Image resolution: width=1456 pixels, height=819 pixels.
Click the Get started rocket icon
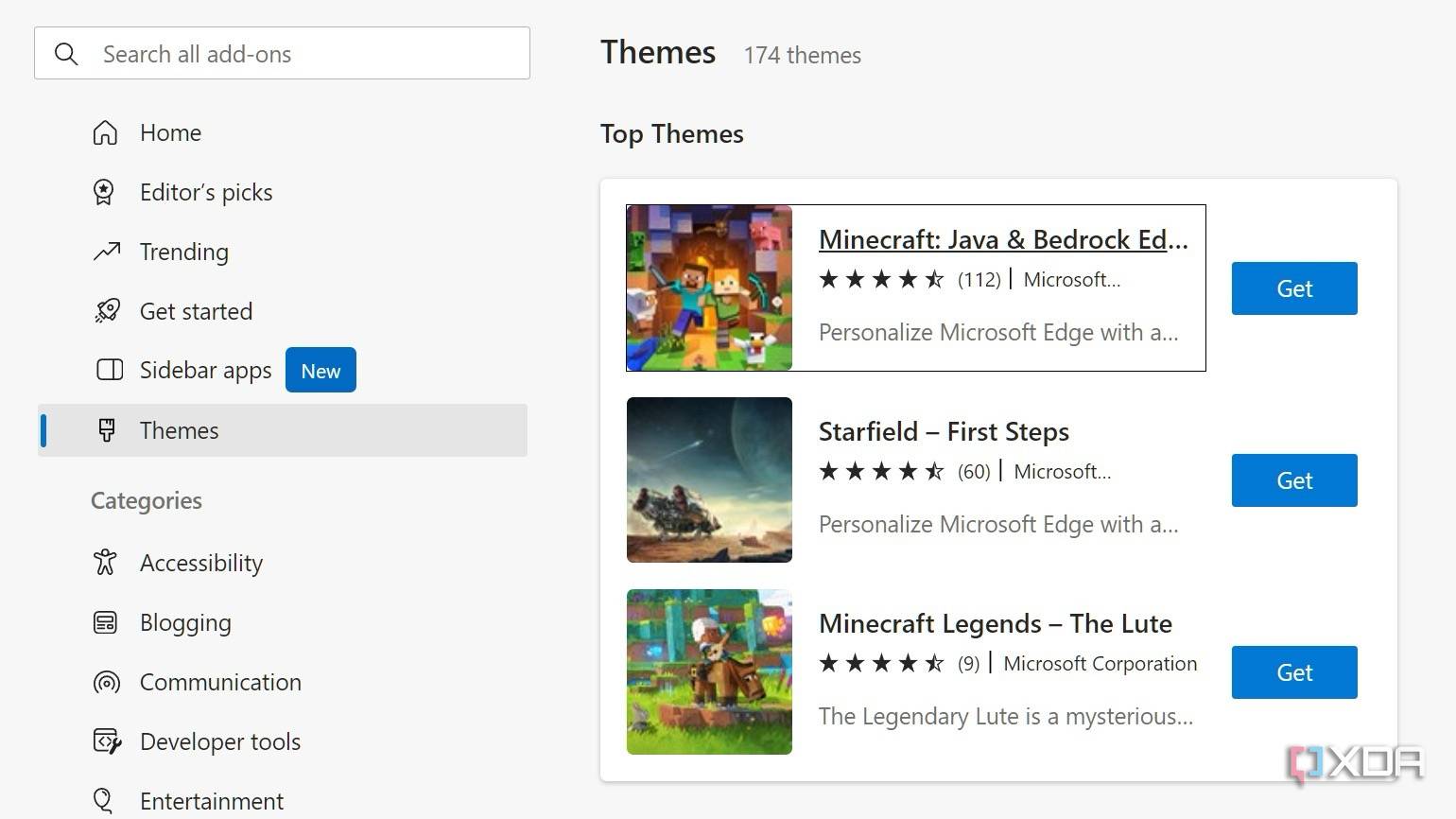click(107, 311)
